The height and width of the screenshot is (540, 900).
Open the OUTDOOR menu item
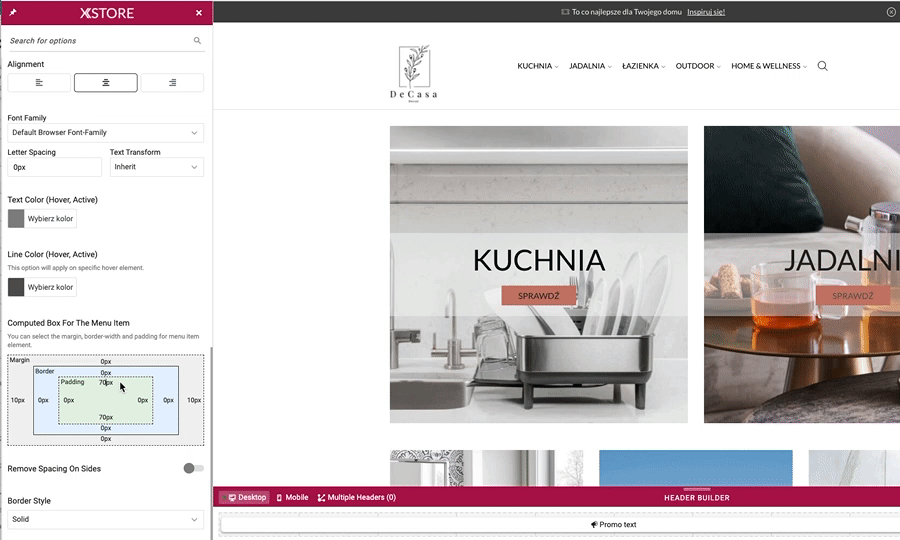(x=698, y=66)
